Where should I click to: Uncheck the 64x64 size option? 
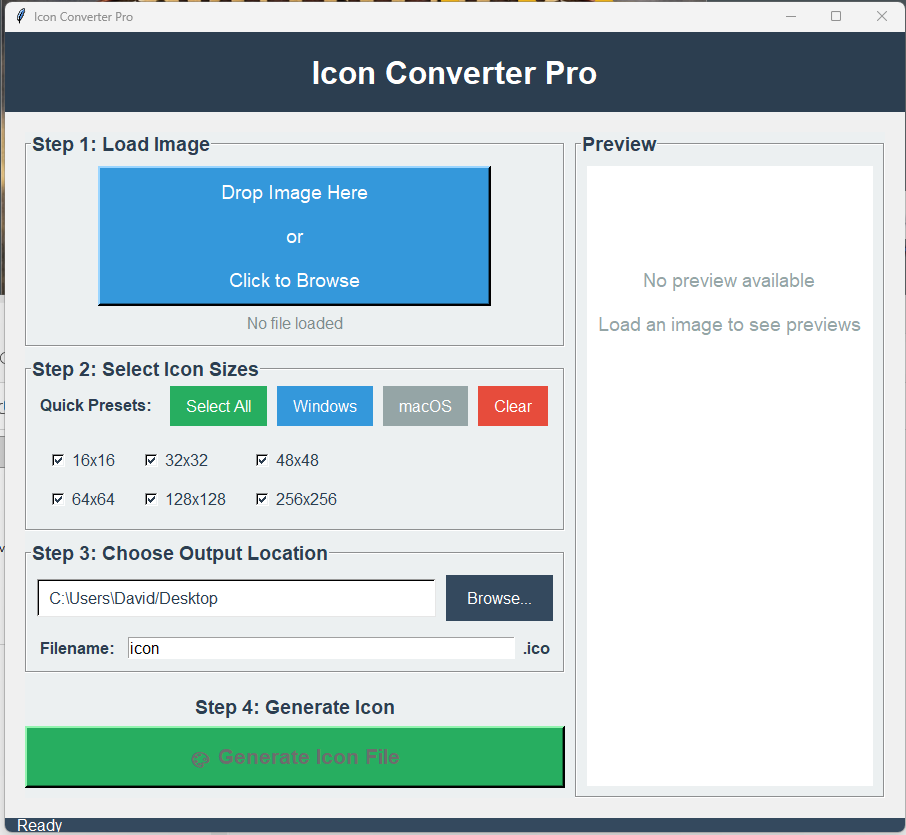pos(58,498)
